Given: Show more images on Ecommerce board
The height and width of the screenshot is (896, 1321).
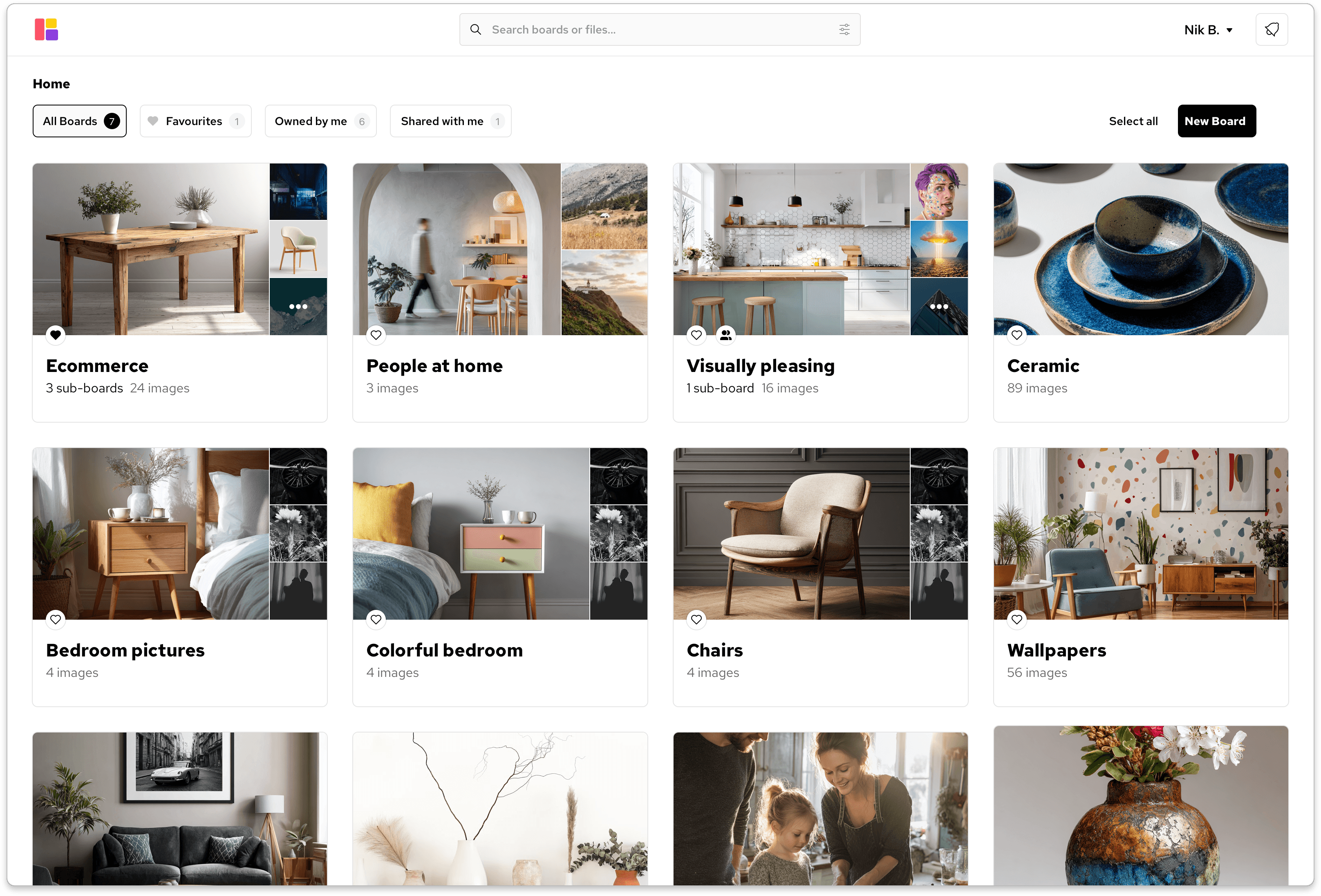Looking at the screenshot, I should pos(298,307).
